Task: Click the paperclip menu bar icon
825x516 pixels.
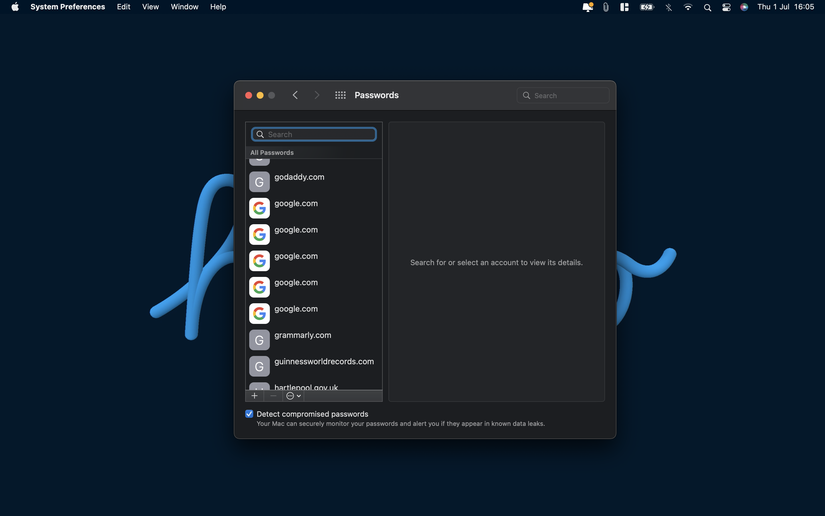Action: coord(606,7)
